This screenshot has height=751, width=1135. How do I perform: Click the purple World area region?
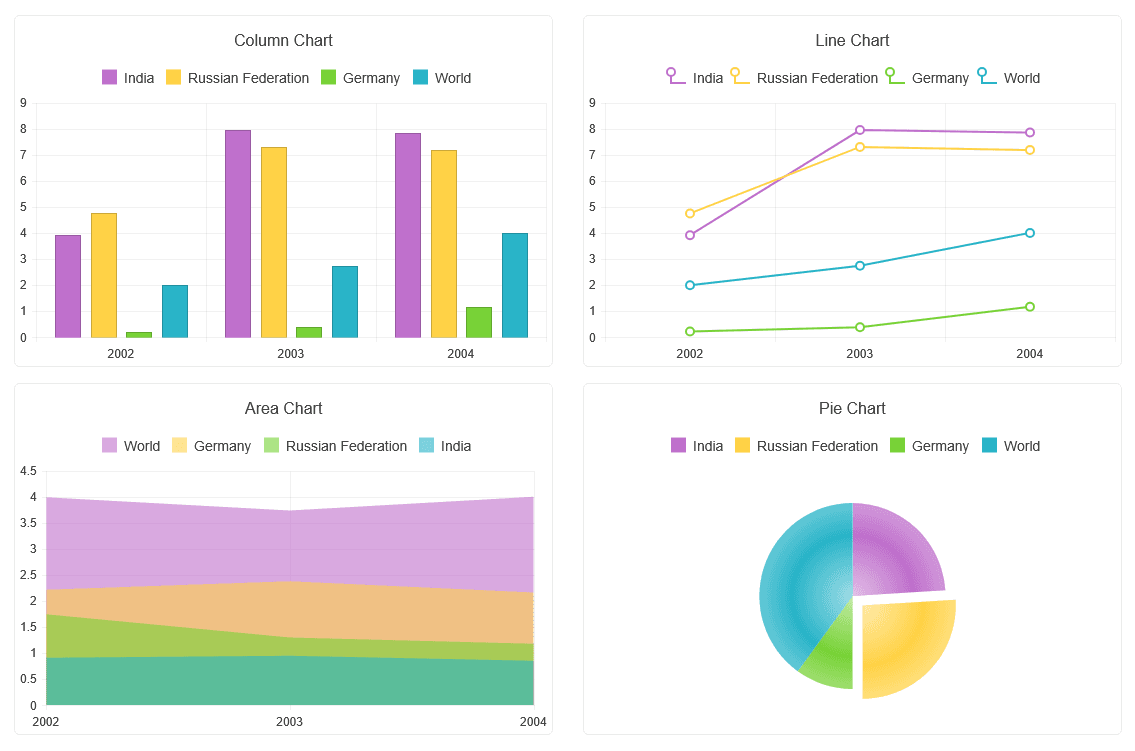click(290, 546)
